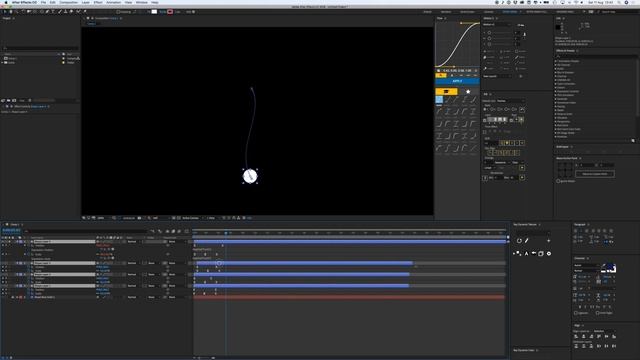Toggle Draft 3D in timeline header
The width and height of the screenshot is (640, 360).
pyautogui.click(x=160, y=231)
